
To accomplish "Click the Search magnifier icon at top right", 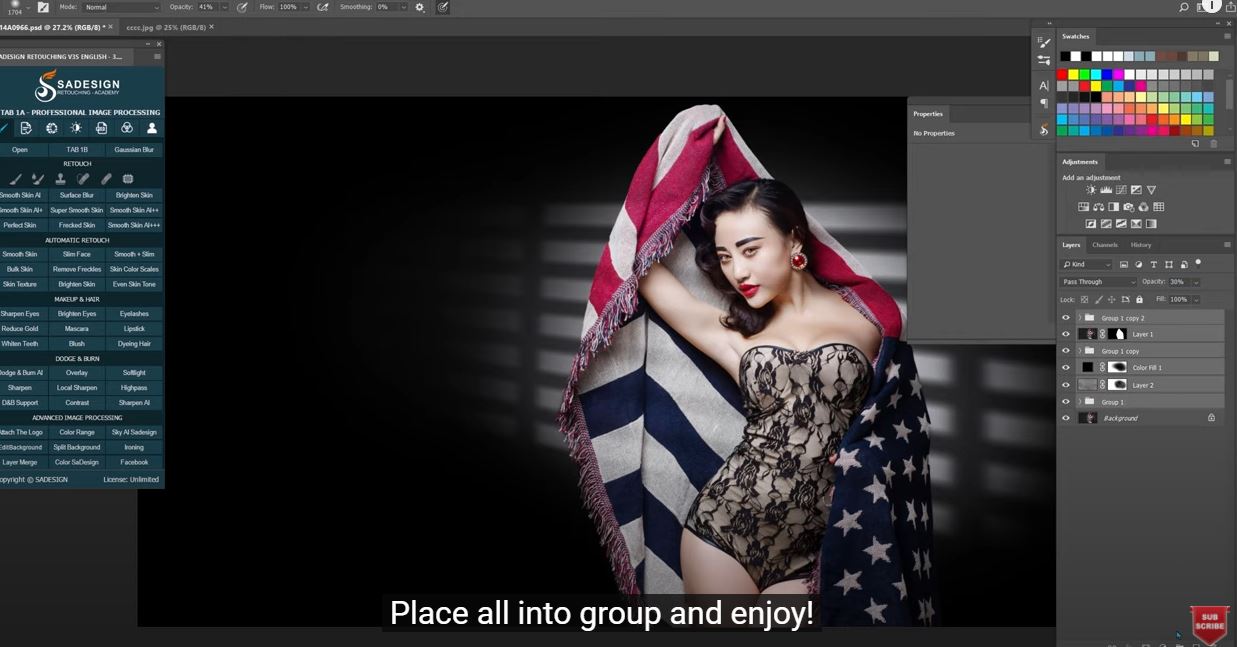I will 1184,7.
